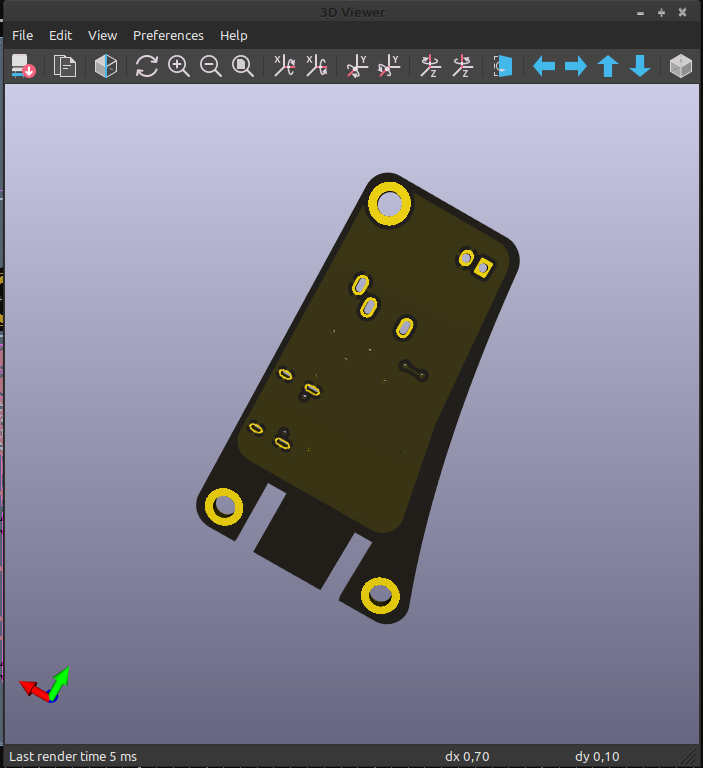Click the XYZ axis gizmo

click(45, 685)
